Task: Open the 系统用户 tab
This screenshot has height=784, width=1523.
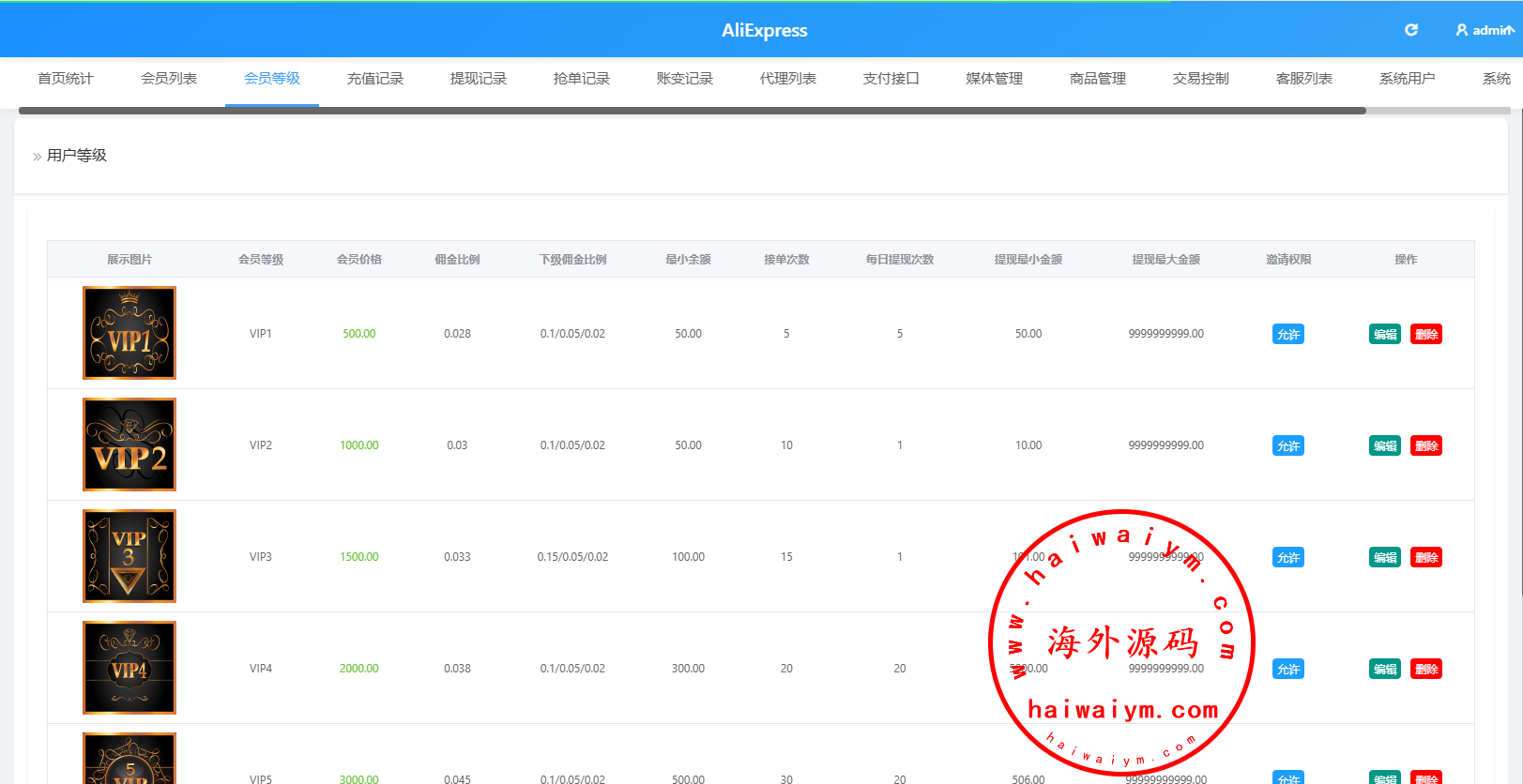Action: point(1408,79)
